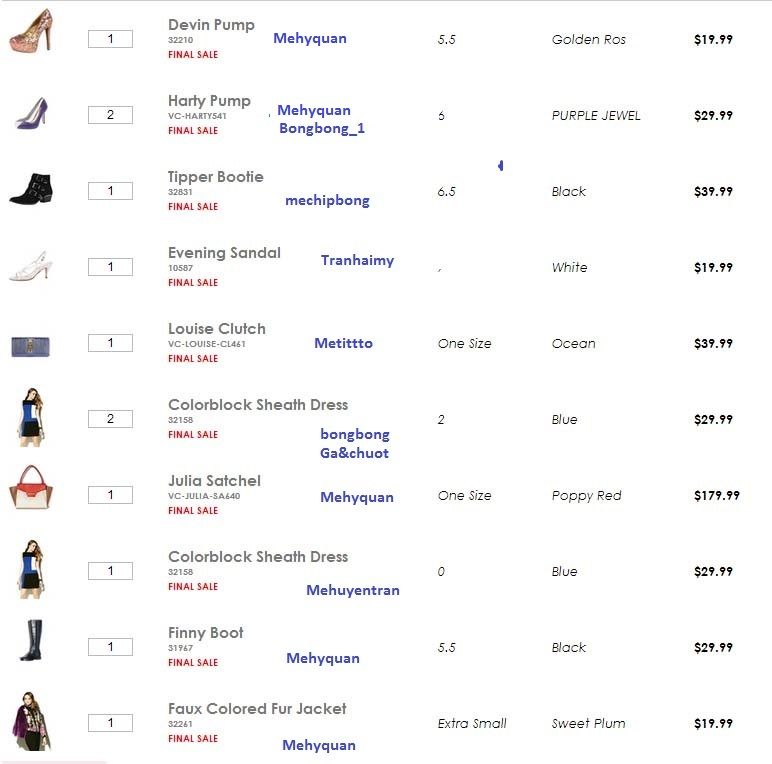Screen dimensions: 772x764
Task: Open the Louise Clutch product link
Action: coord(216,329)
